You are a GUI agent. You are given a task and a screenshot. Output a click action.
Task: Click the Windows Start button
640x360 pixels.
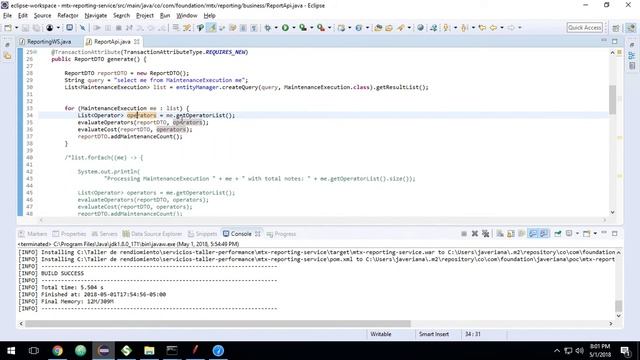pos(11,351)
